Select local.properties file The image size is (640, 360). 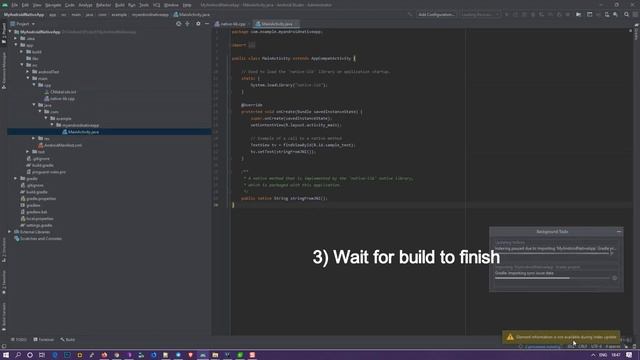[x=37, y=218]
